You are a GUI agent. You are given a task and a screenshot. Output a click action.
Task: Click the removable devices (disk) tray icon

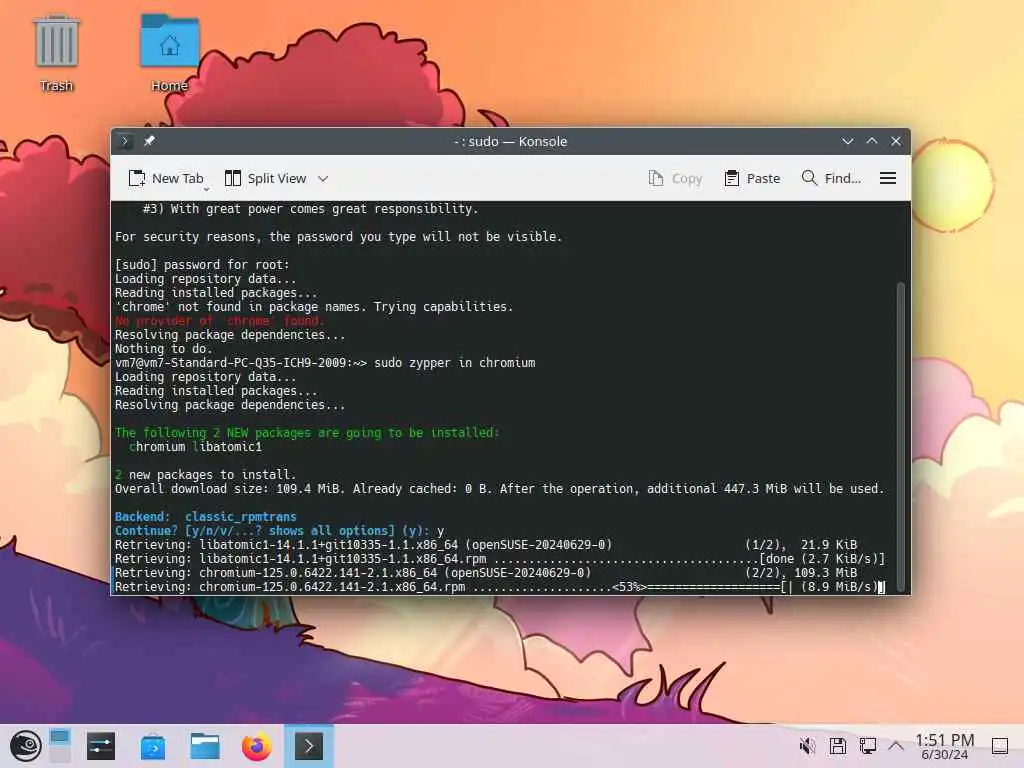pyautogui.click(x=838, y=746)
